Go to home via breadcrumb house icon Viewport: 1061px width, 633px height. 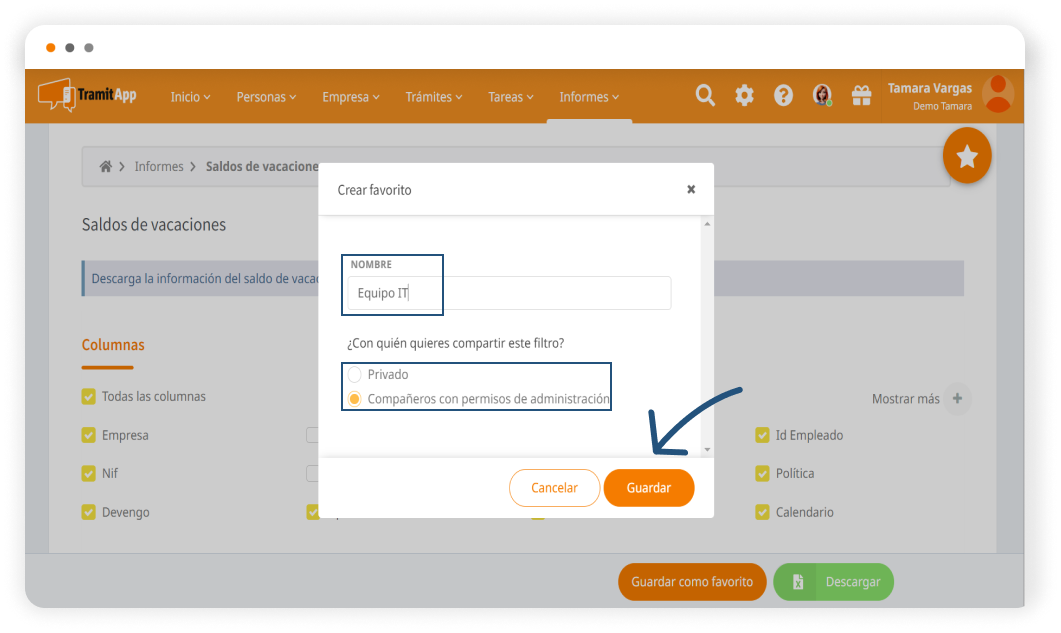click(106, 167)
